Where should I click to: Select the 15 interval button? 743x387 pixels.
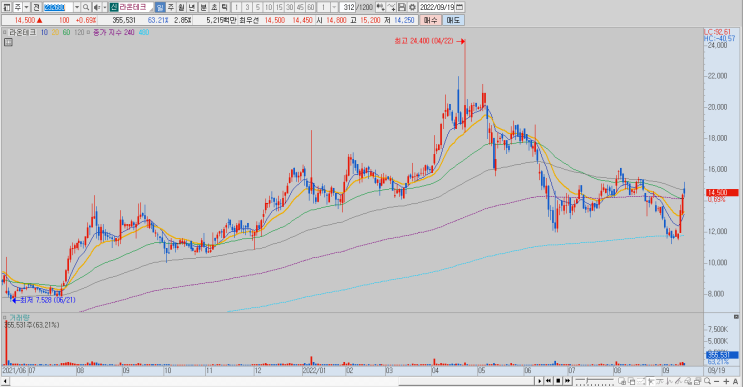(x=279, y=7)
